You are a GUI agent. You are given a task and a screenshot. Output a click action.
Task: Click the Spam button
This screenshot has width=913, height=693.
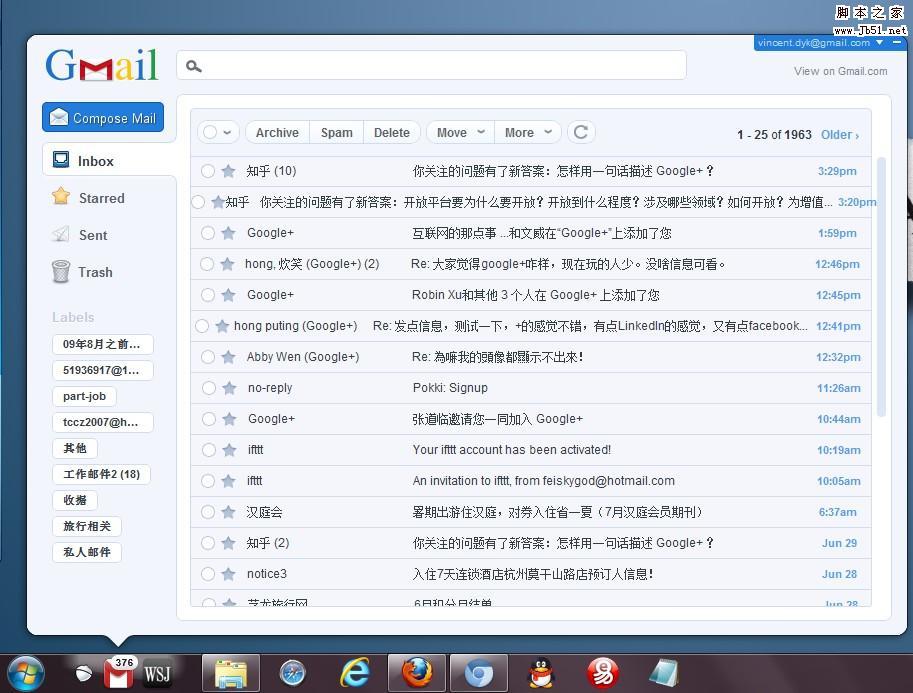coord(337,132)
